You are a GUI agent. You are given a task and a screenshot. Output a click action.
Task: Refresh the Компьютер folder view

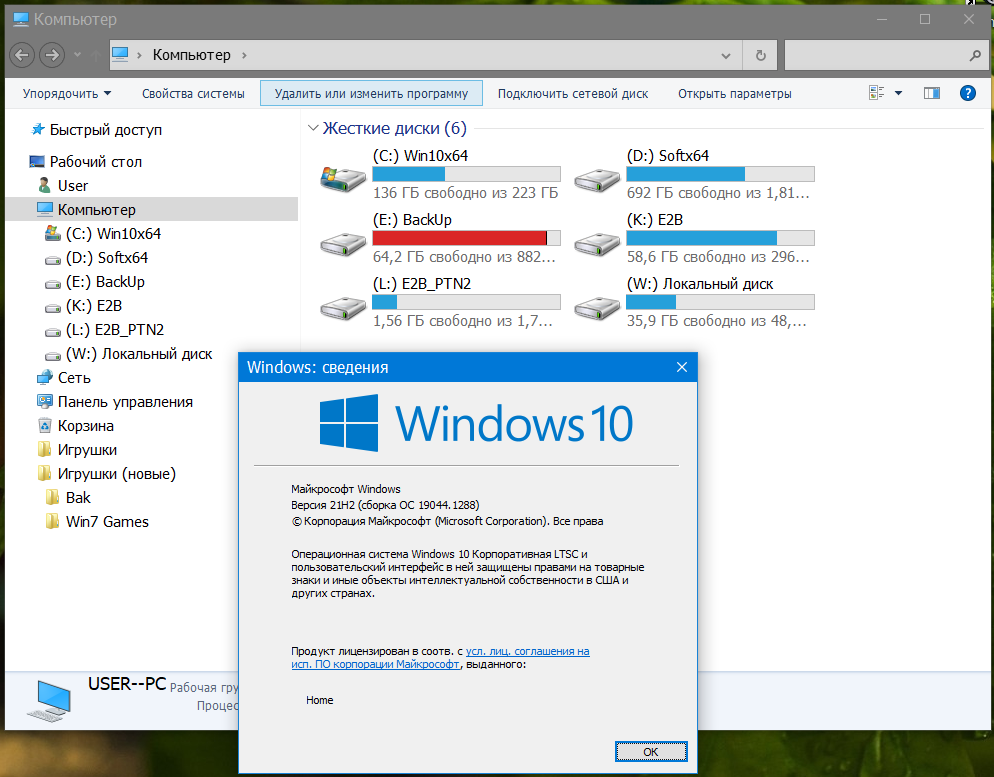tap(761, 56)
